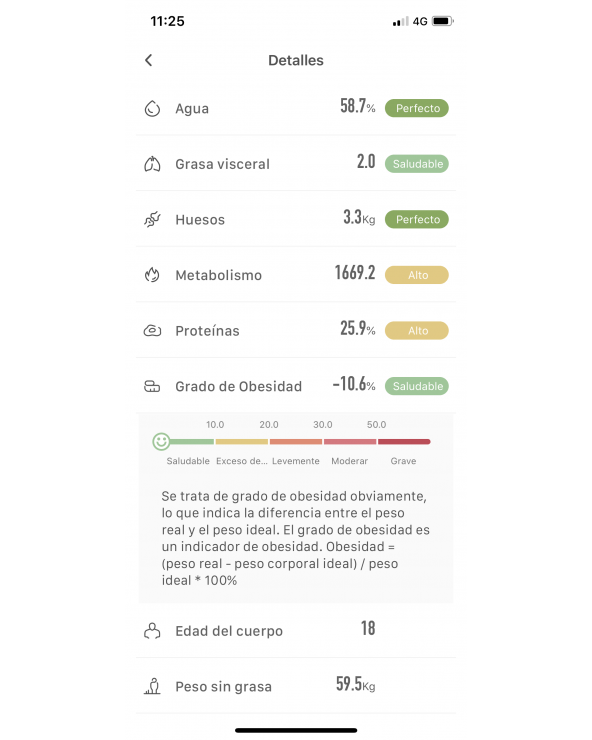Open the Edad del cuerpo row

coord(296,631)
